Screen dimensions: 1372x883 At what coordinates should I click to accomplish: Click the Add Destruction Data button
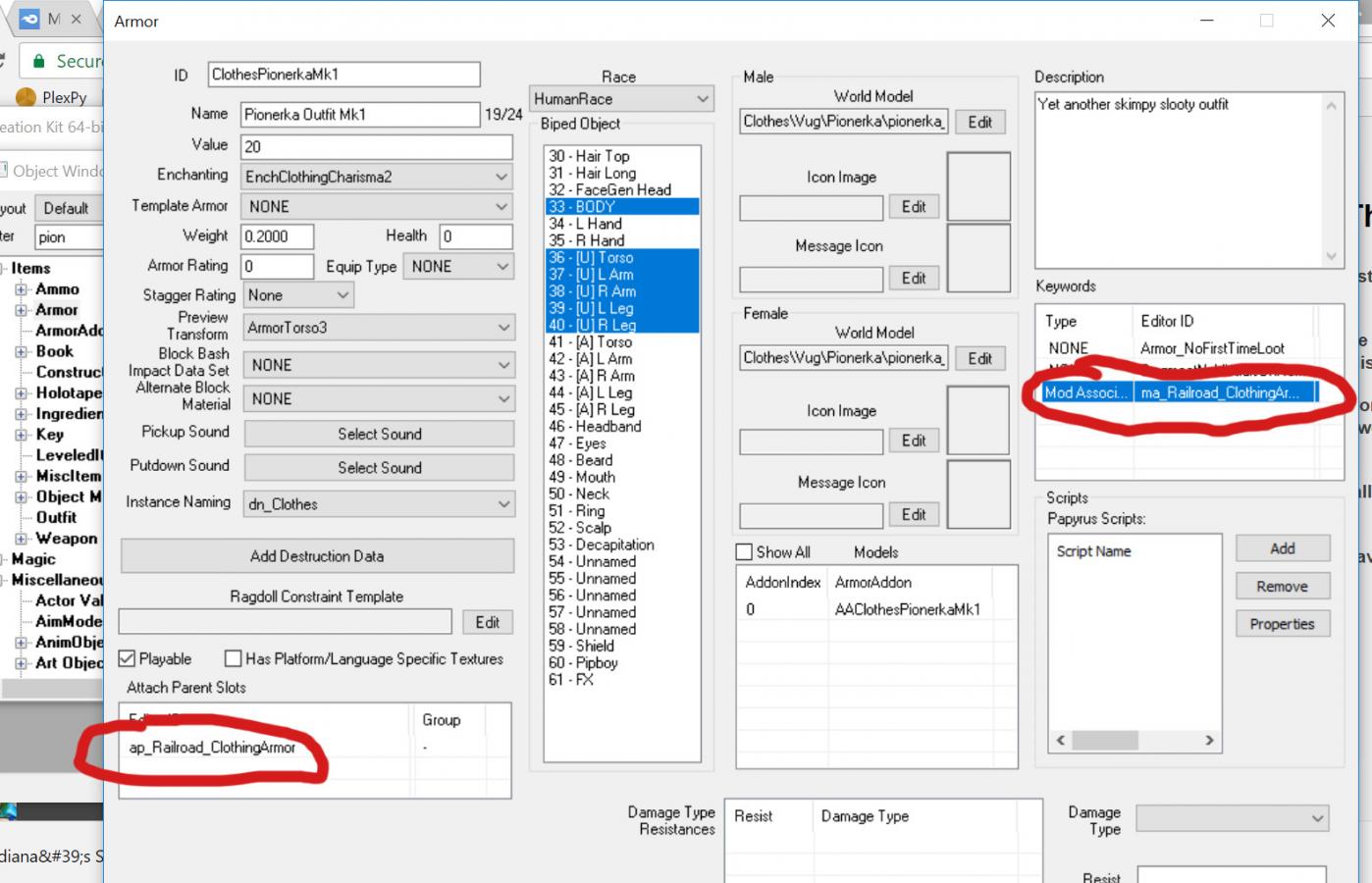pos(317,556)
